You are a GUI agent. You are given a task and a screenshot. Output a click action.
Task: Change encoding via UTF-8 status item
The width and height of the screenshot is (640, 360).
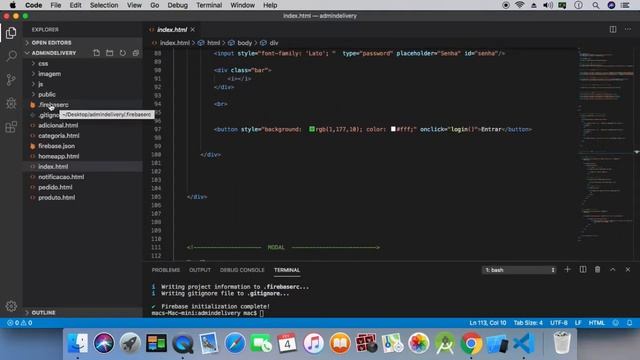click(x=558, y=323)
